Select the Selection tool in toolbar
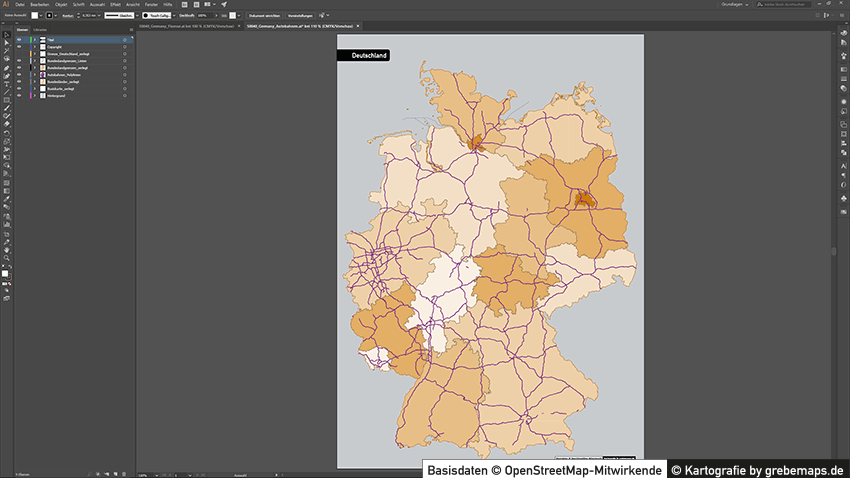Viewport: 850px width, 478px height. click(6, 35)
